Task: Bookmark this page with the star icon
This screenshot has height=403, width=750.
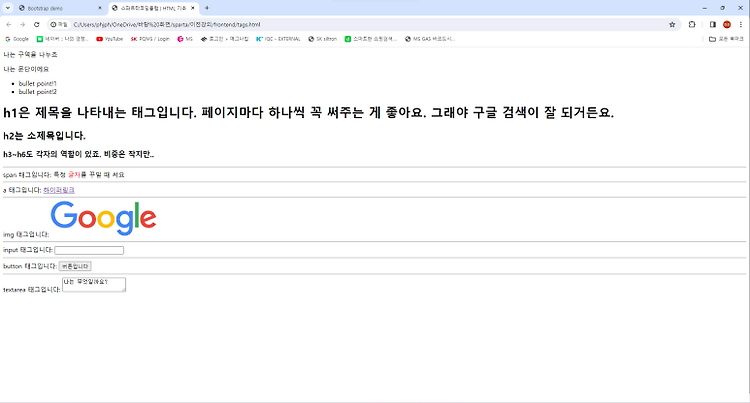Action: [x=672, y=24]
